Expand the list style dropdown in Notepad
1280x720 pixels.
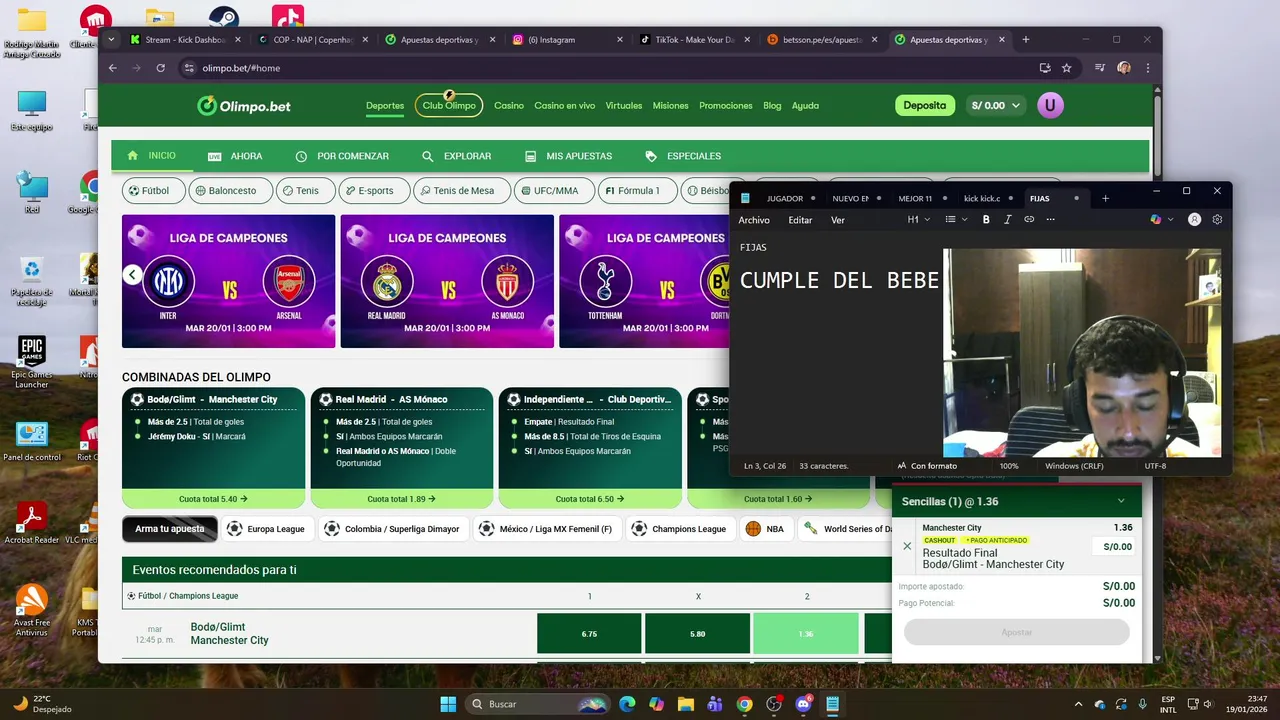tap(956, 220)
